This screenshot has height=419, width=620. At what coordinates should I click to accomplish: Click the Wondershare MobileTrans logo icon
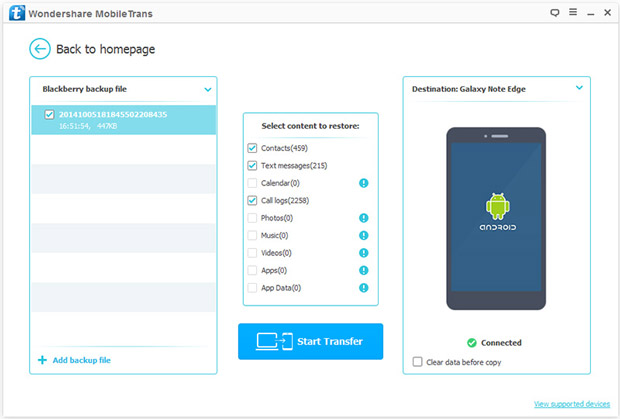(x=17, y=13)
